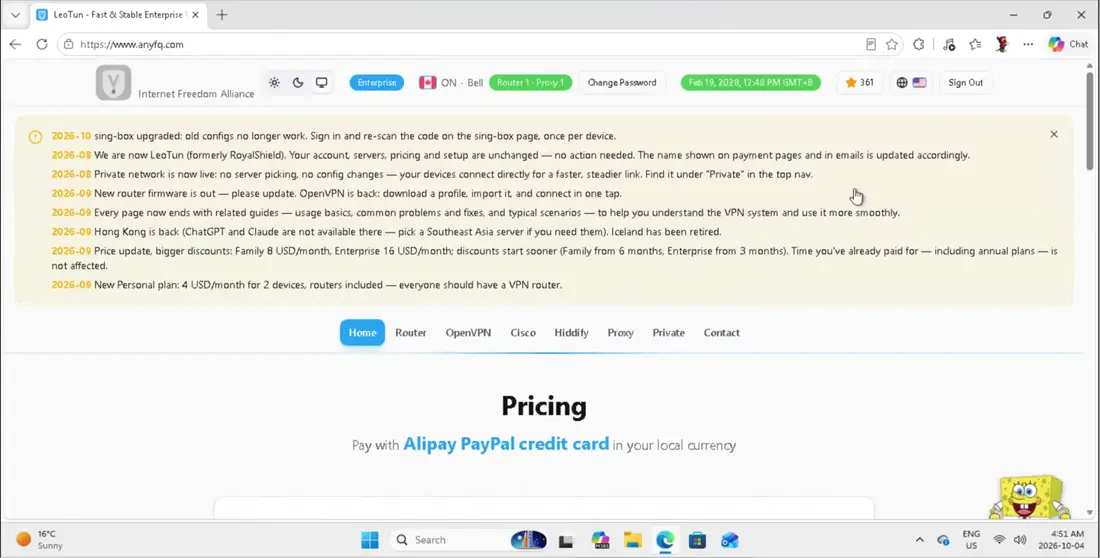Click the 'Alipay PayPal credit card' text
Image resolution: width=1100 pixels, height=558 pixels.
(x=506, y=444)
